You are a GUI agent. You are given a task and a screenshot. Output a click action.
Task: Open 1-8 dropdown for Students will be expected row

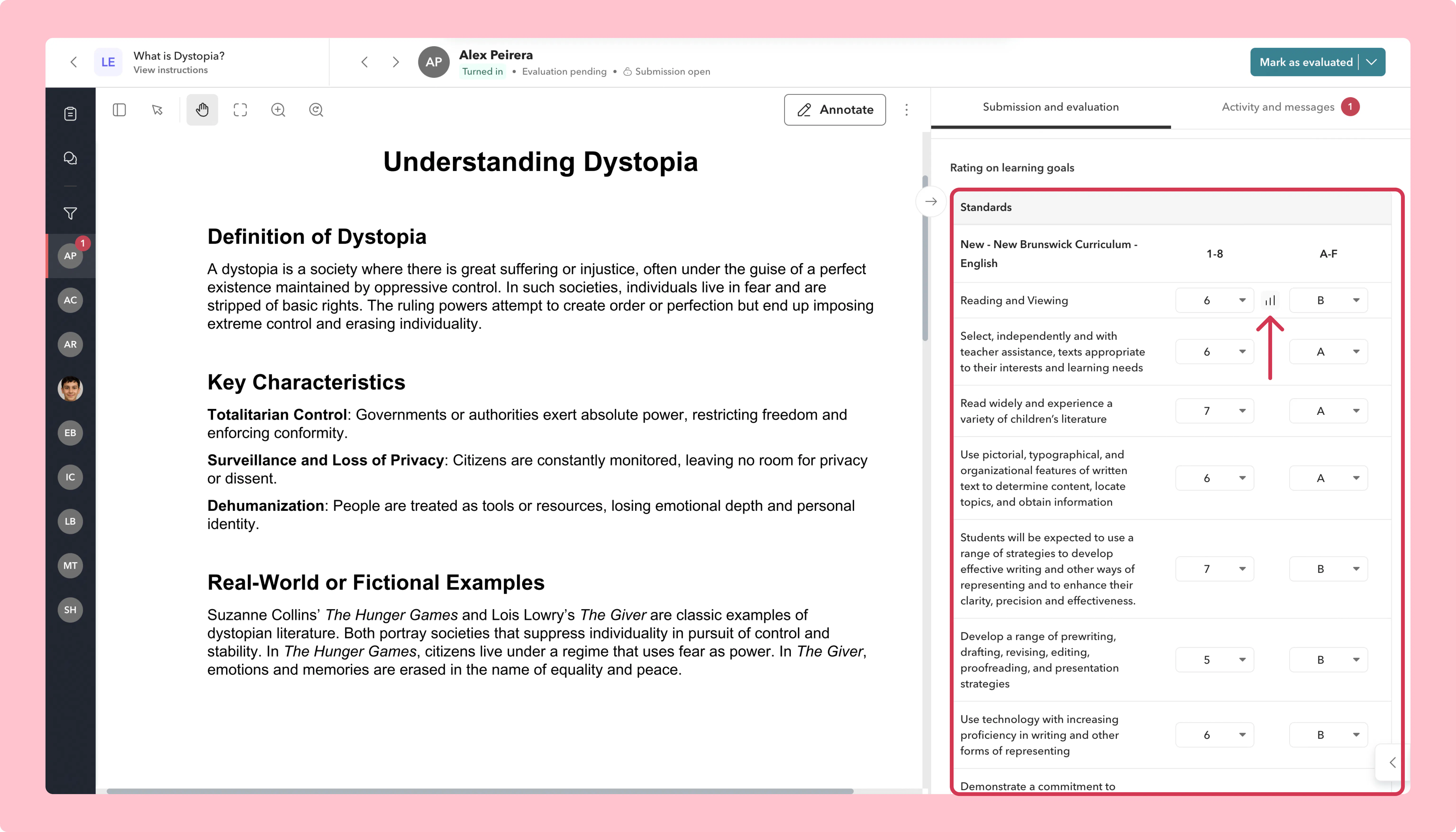tap(1214, 569)
